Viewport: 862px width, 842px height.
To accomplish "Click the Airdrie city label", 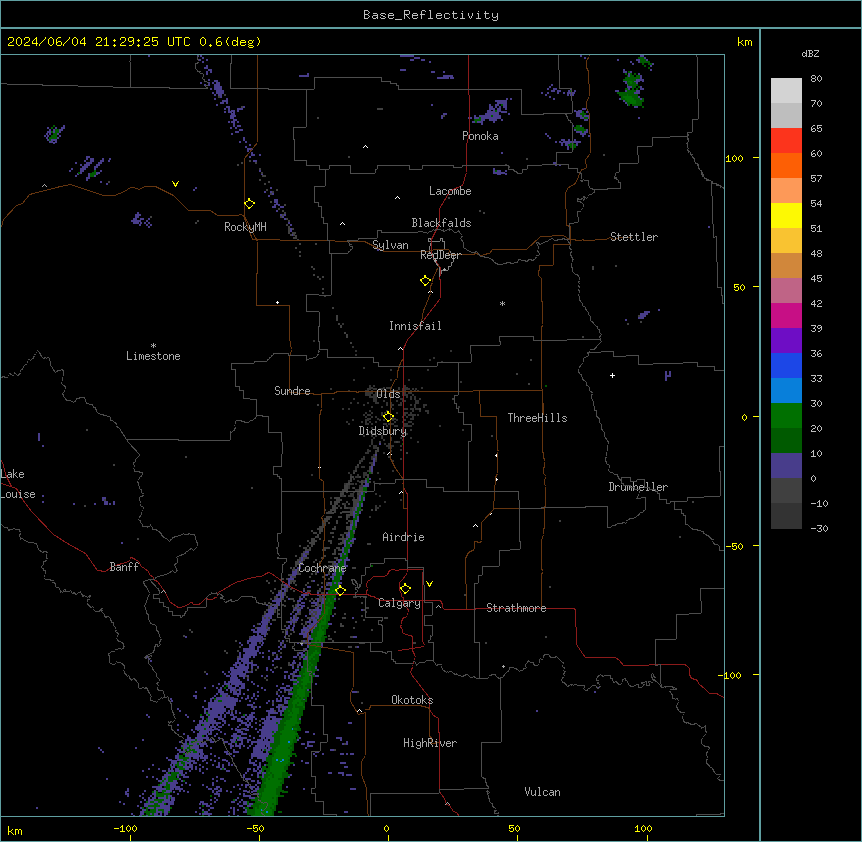I will (404, 537).
